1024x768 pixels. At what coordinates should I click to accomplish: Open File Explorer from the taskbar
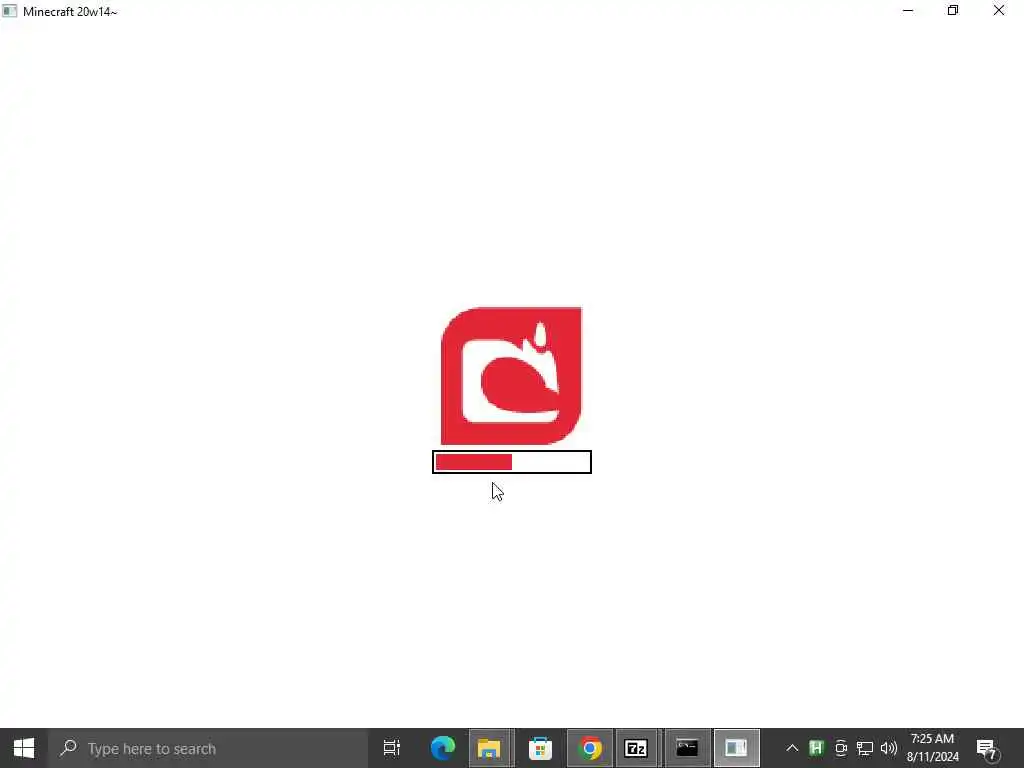[490, 748]
